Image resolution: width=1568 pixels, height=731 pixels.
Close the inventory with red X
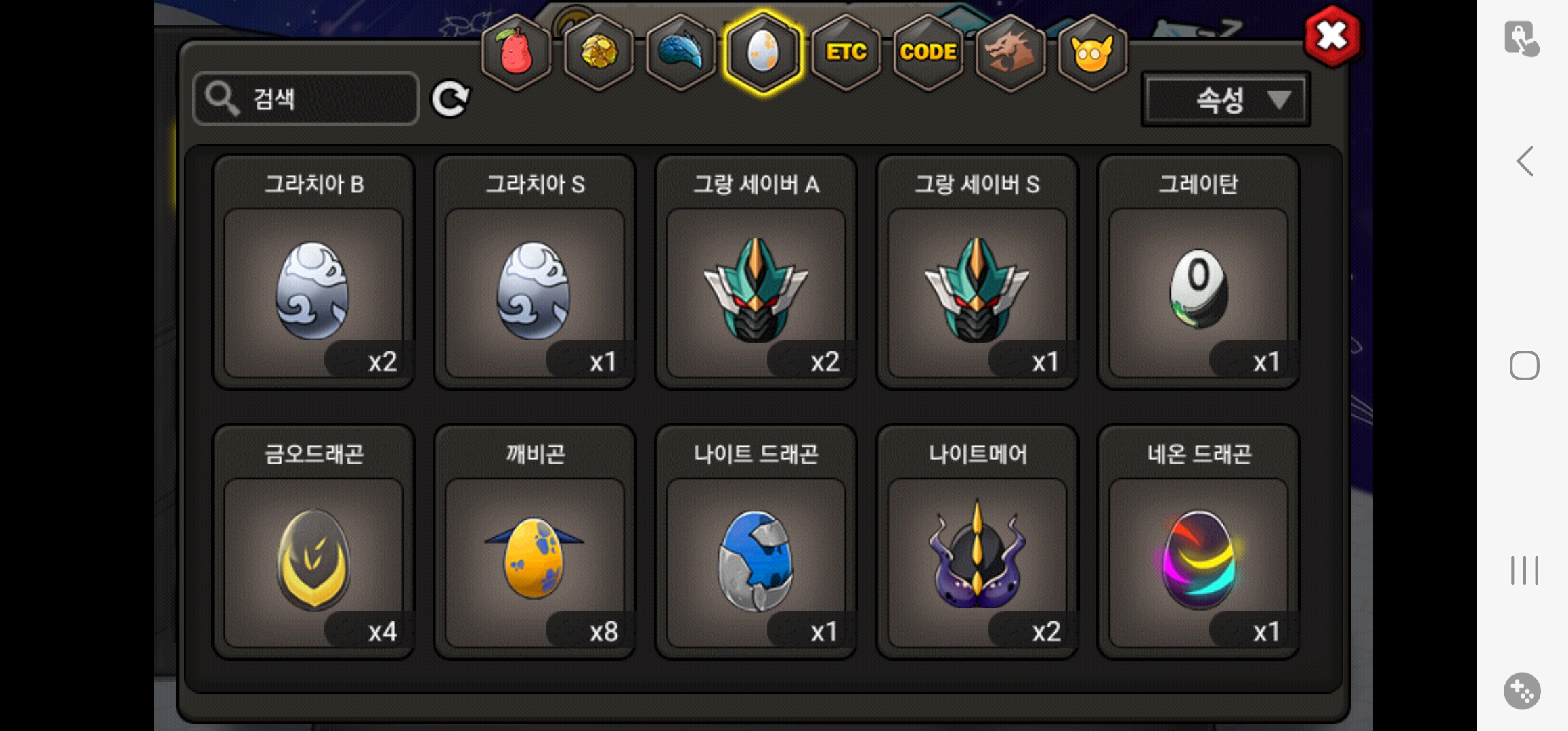coord(1332,36)
